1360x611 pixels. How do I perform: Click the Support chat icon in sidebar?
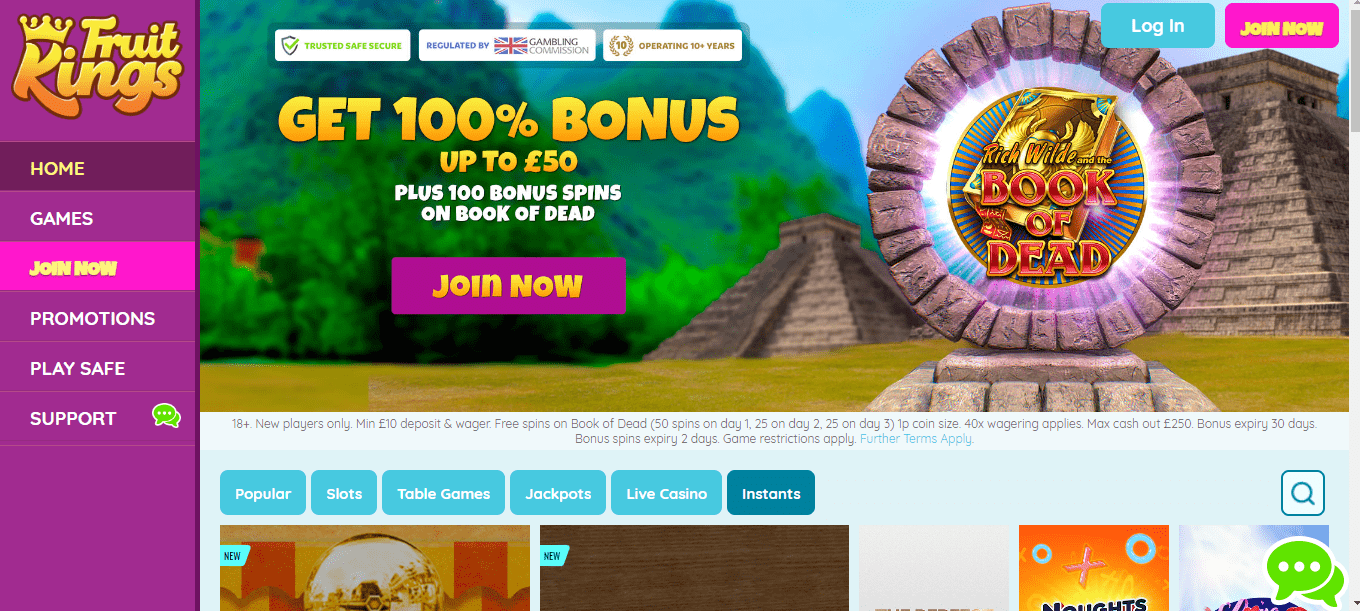[x=166, y=415]
